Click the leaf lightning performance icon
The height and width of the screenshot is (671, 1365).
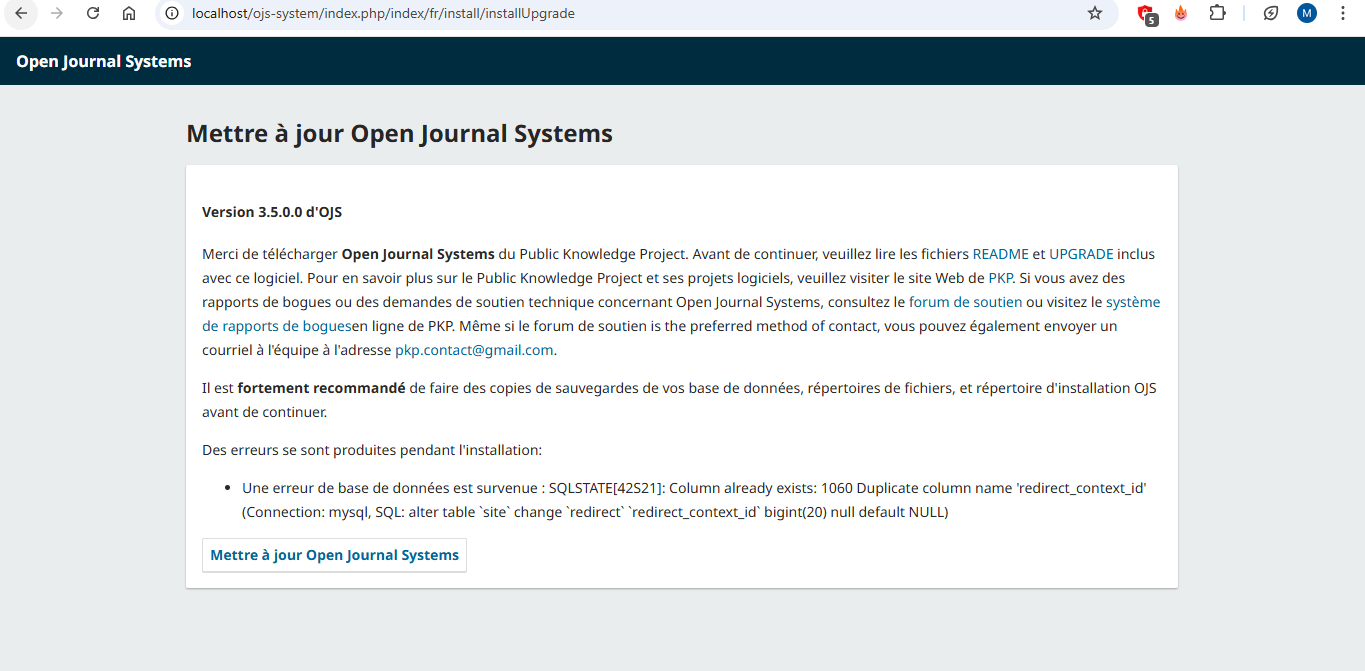(x=1271, y=13)
